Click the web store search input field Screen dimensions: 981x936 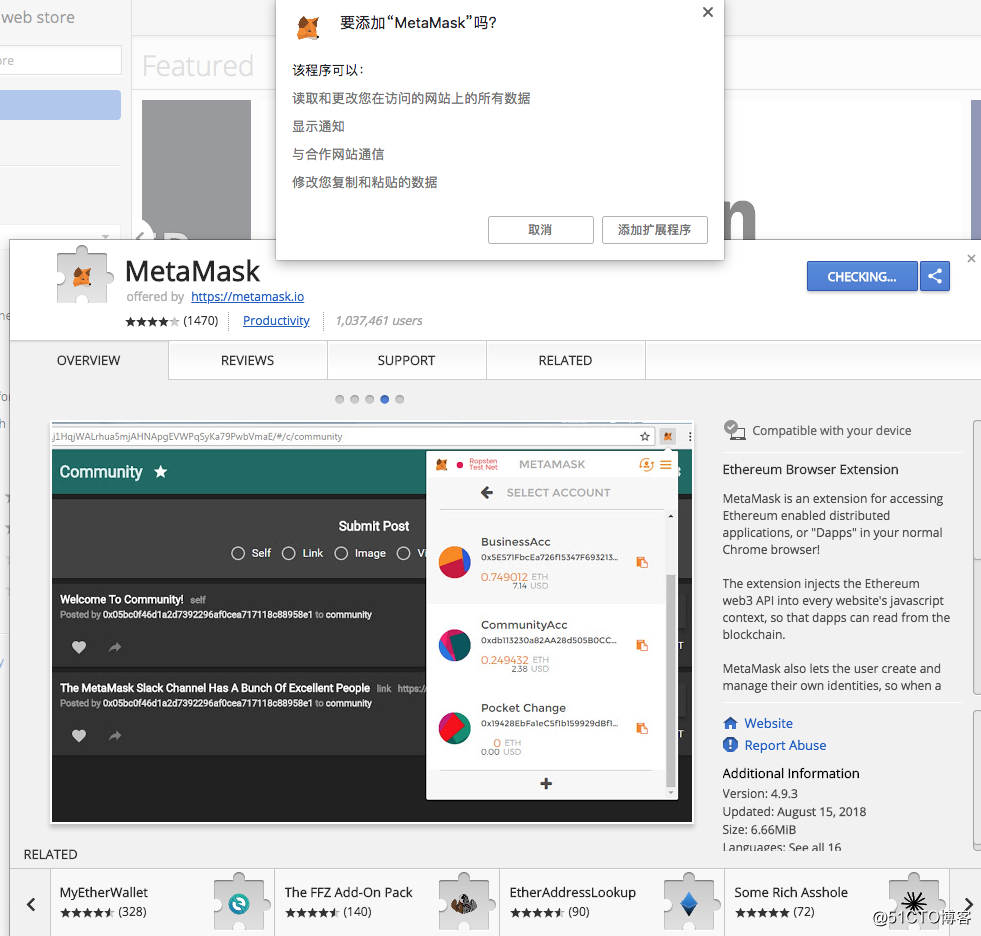point(60,61)
